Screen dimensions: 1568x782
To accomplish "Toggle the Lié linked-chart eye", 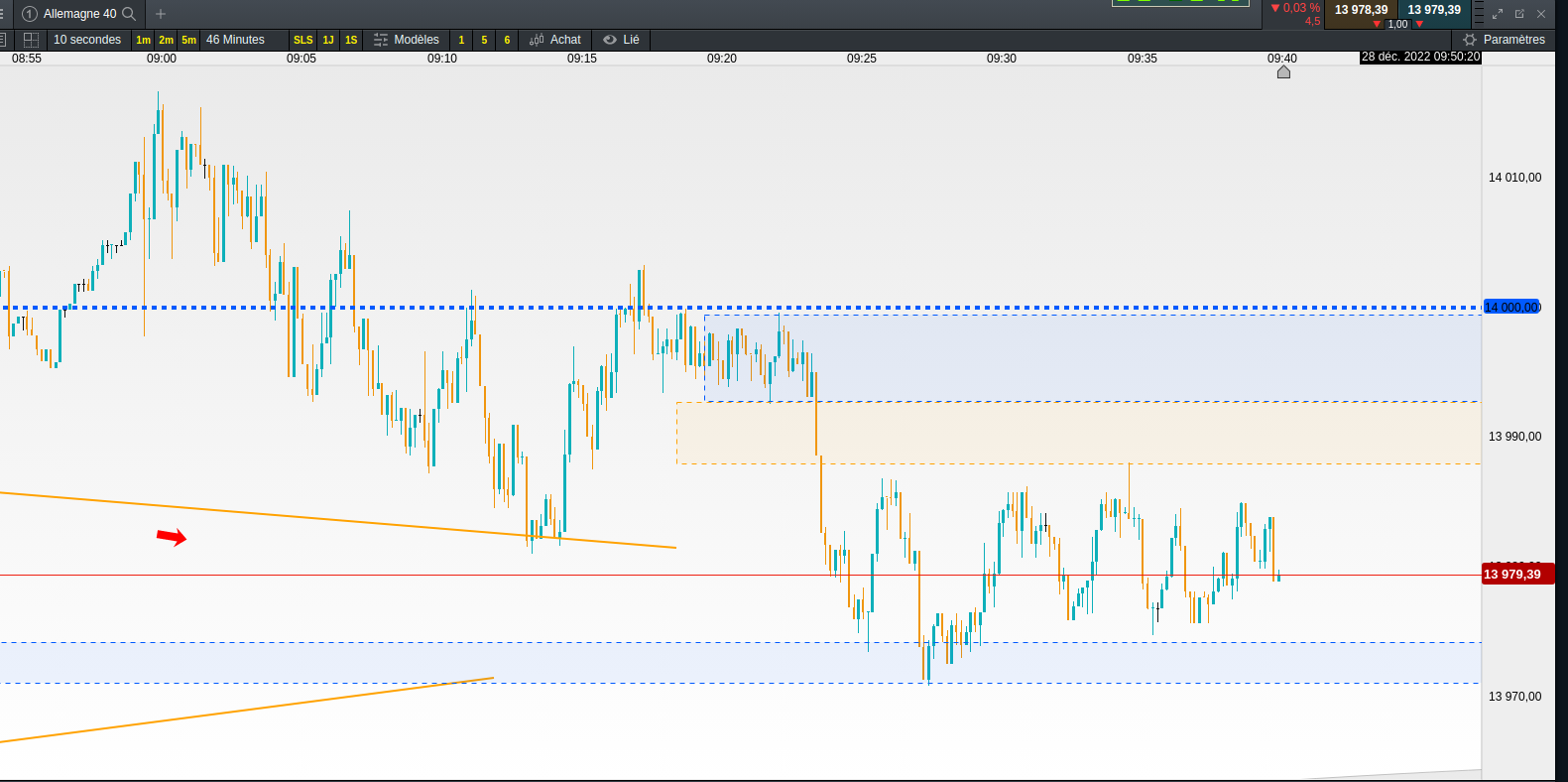I will [622, 40].
